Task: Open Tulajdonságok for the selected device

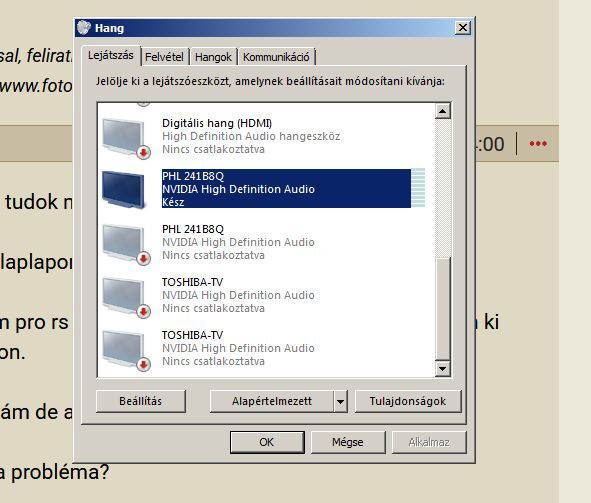Action: pos(408,401)
